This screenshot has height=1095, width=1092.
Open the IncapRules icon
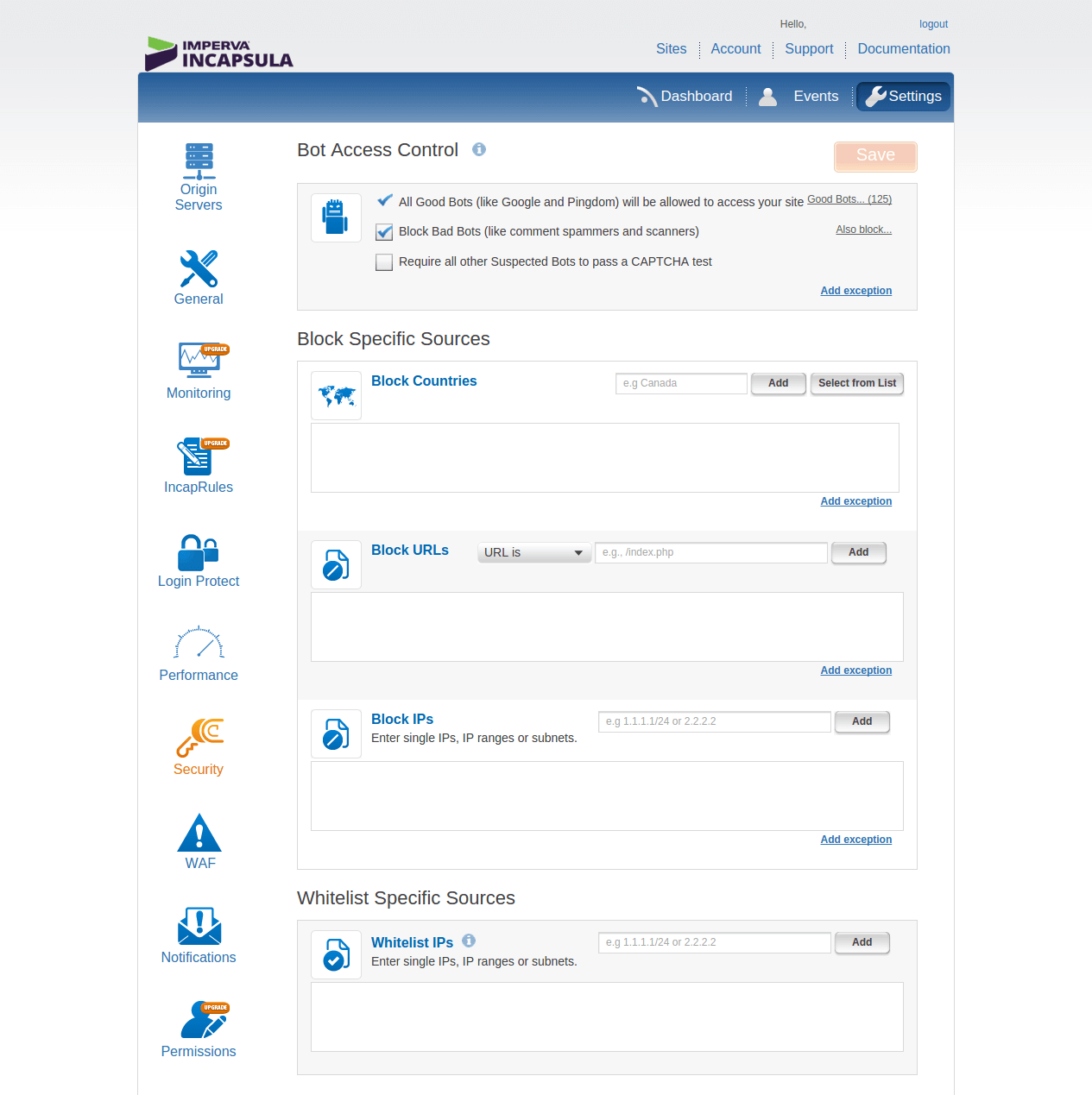pyautogui.click(x=199, y=457)
